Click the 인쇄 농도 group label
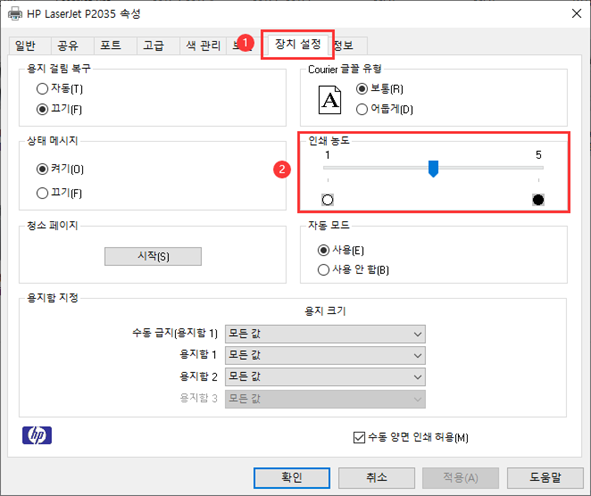The image size is (591, 496). (x=329, y=141)
